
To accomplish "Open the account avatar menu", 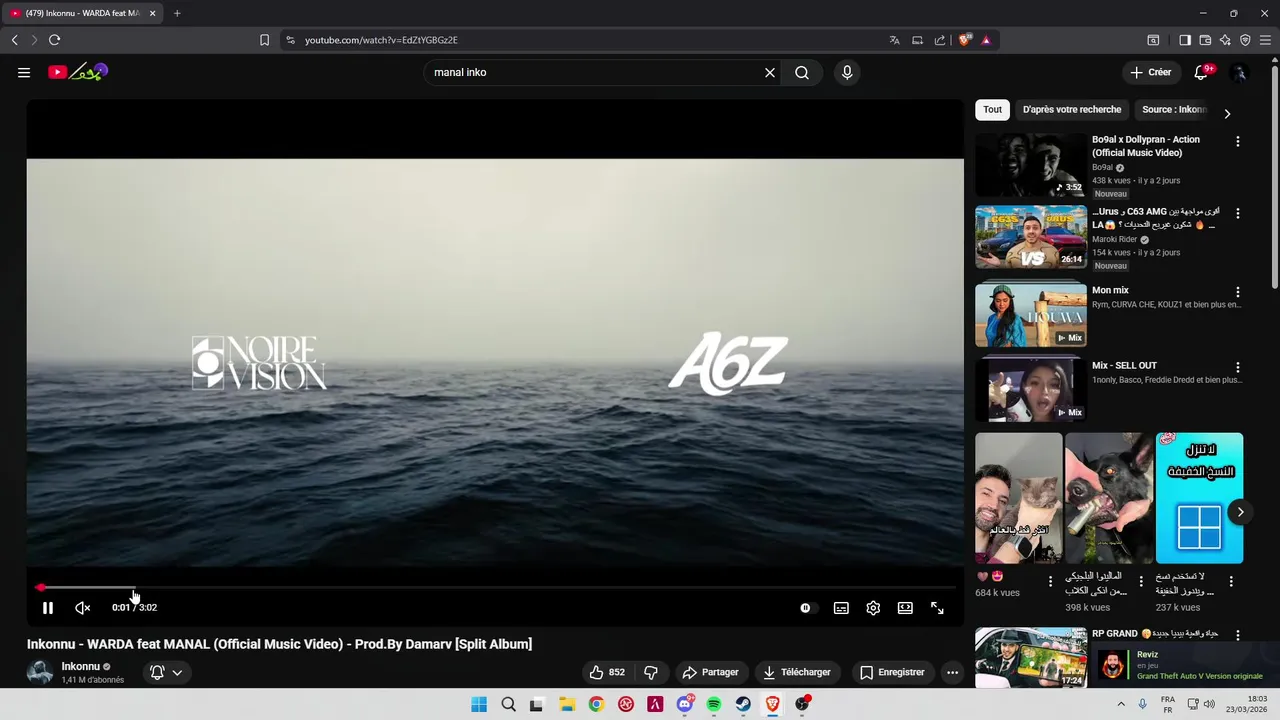I will pos(1239,72).
